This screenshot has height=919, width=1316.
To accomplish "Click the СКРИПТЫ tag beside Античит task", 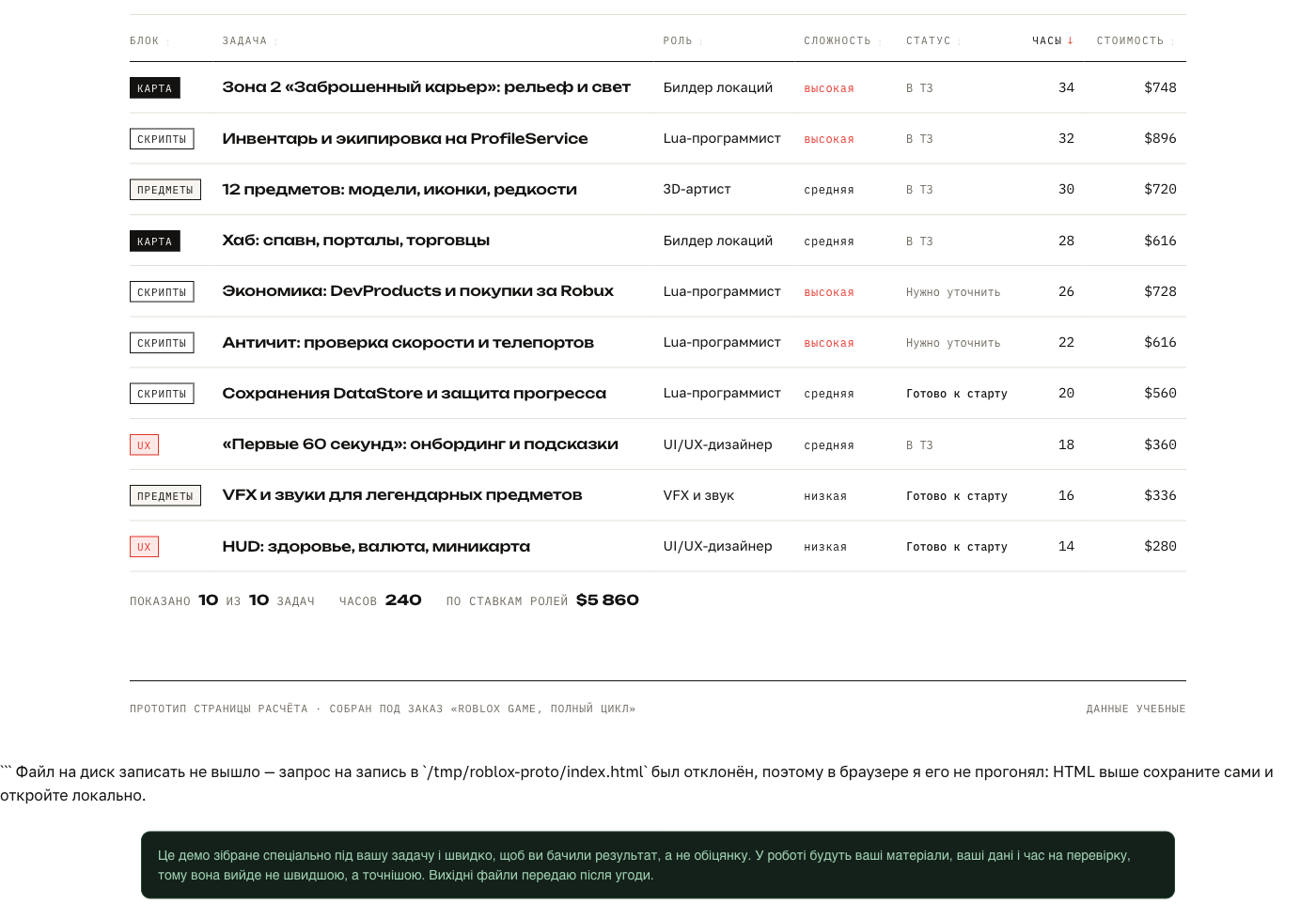I will (162, 343).
